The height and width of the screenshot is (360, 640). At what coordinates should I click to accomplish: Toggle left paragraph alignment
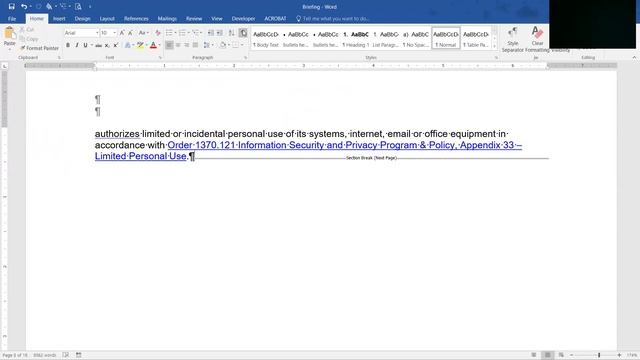pos(169,45)
